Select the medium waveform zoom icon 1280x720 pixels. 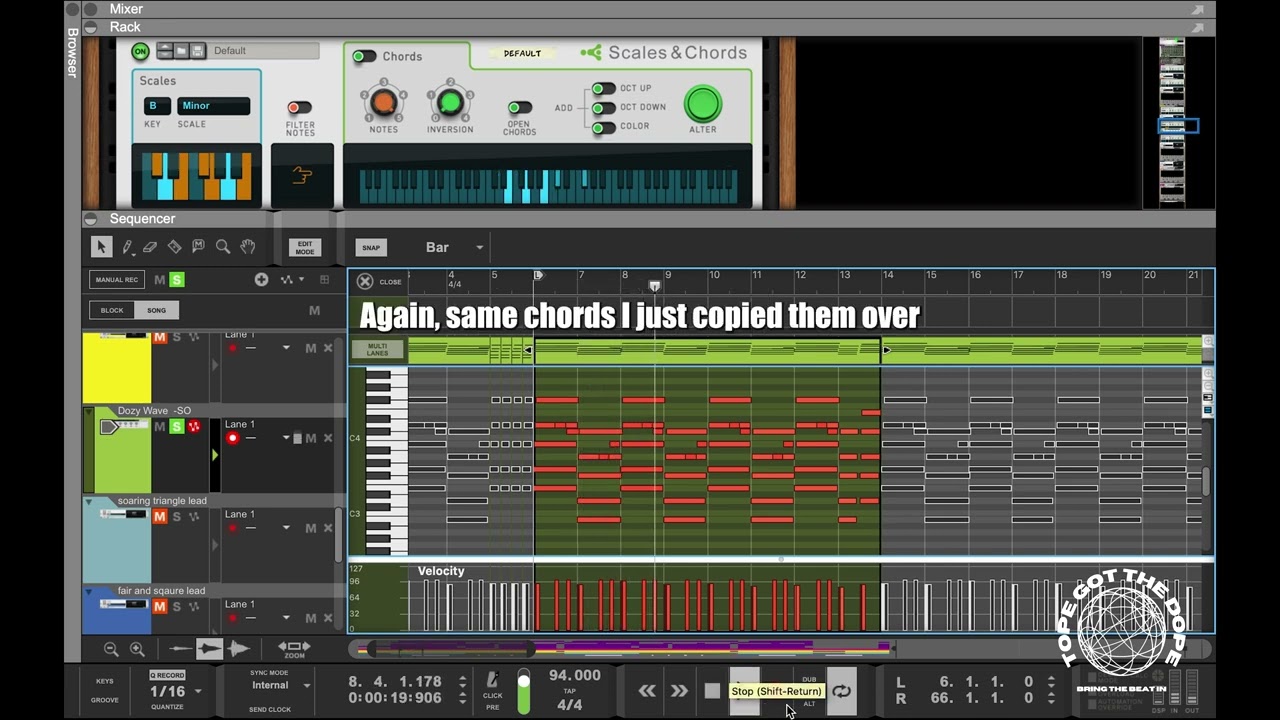click(209, 649)
